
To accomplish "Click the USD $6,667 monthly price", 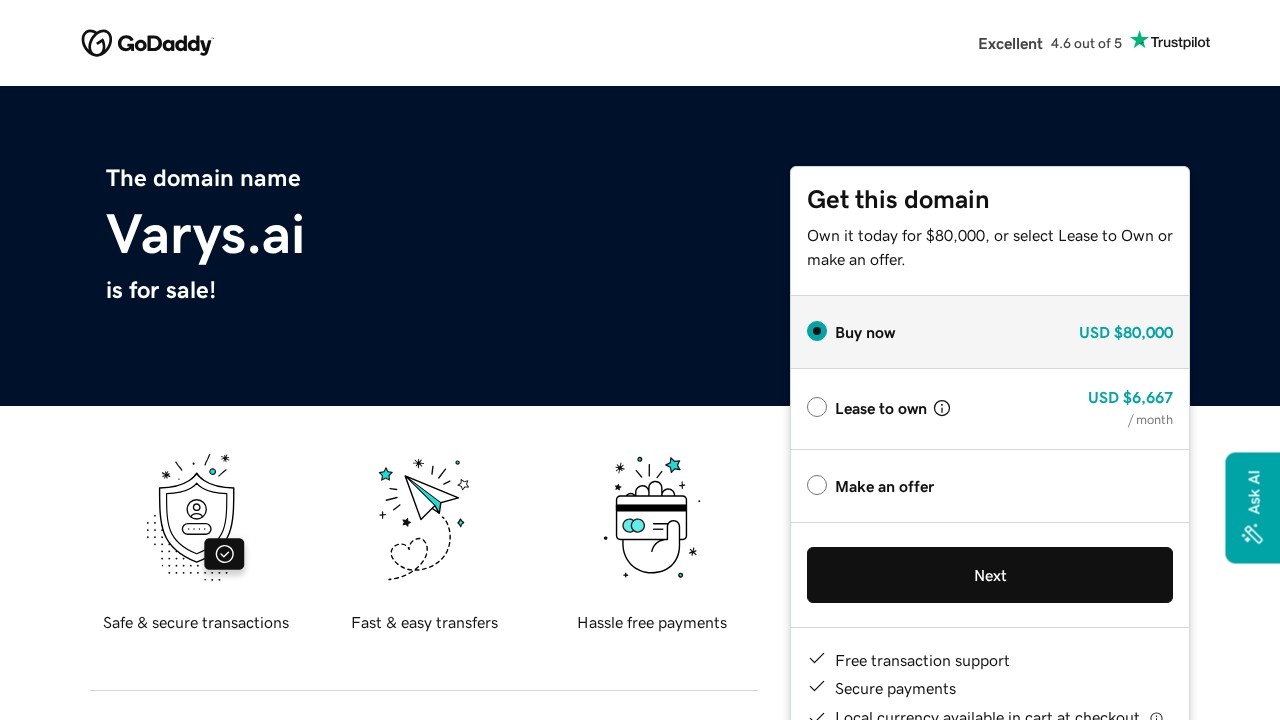I will [x=1130, y=398].
